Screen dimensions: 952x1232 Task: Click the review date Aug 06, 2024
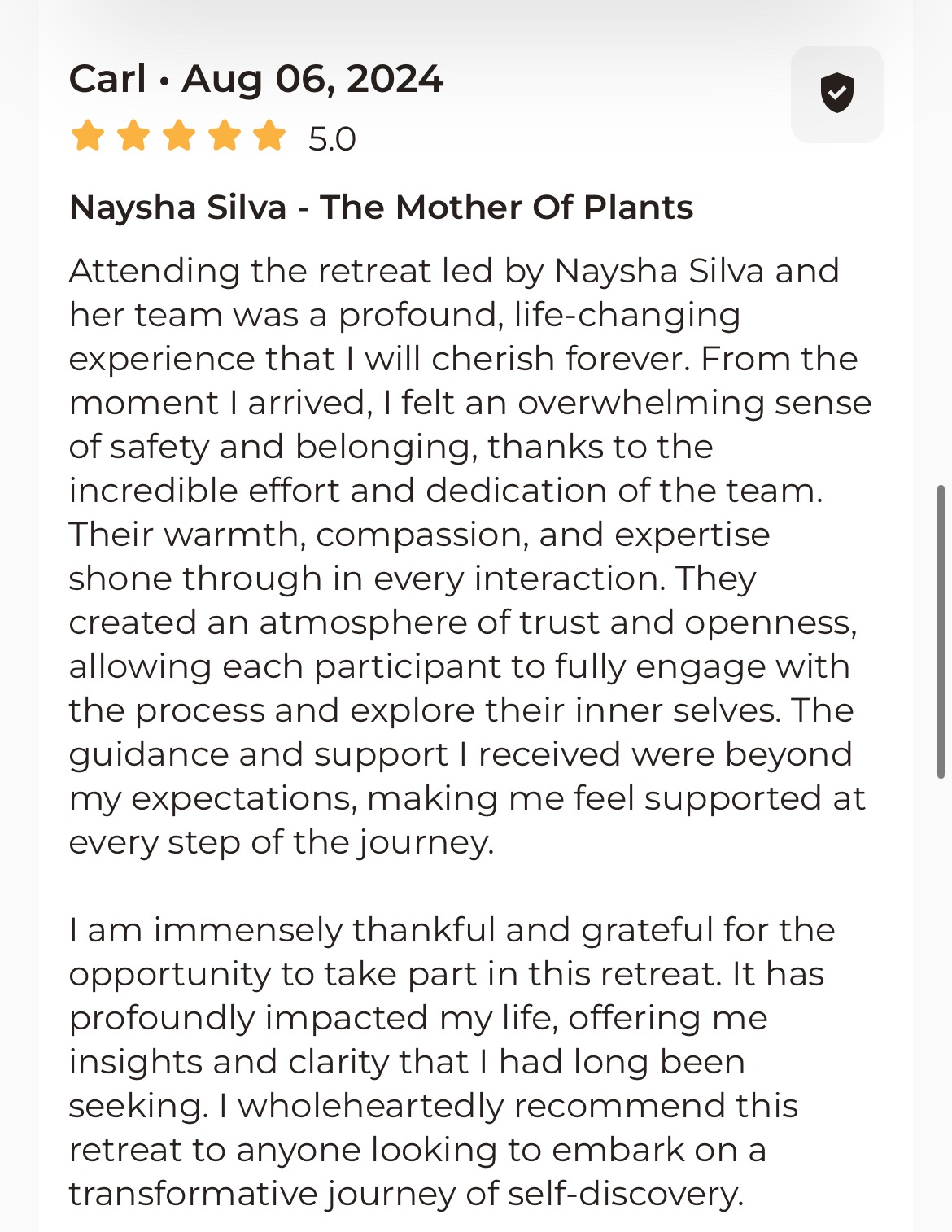tap(312, 79)
